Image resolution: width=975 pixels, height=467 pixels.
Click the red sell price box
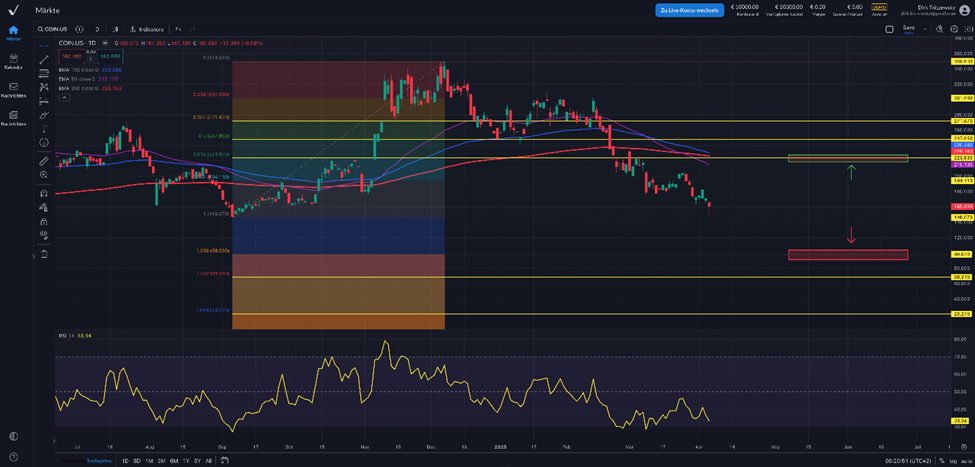pyautogui.click(x=73, y=56)
